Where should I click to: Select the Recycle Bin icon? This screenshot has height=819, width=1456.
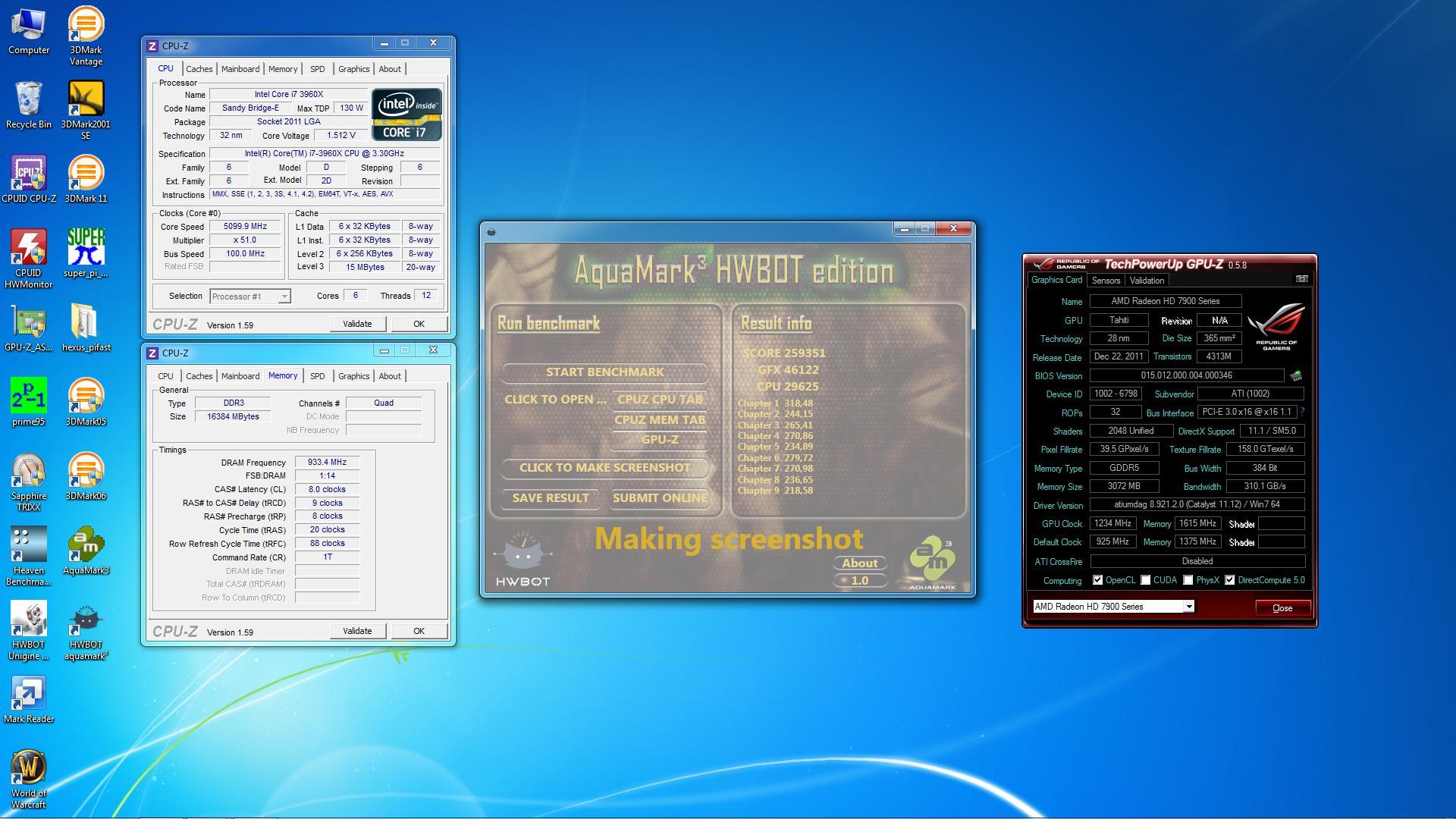click(x=29, y=105)
